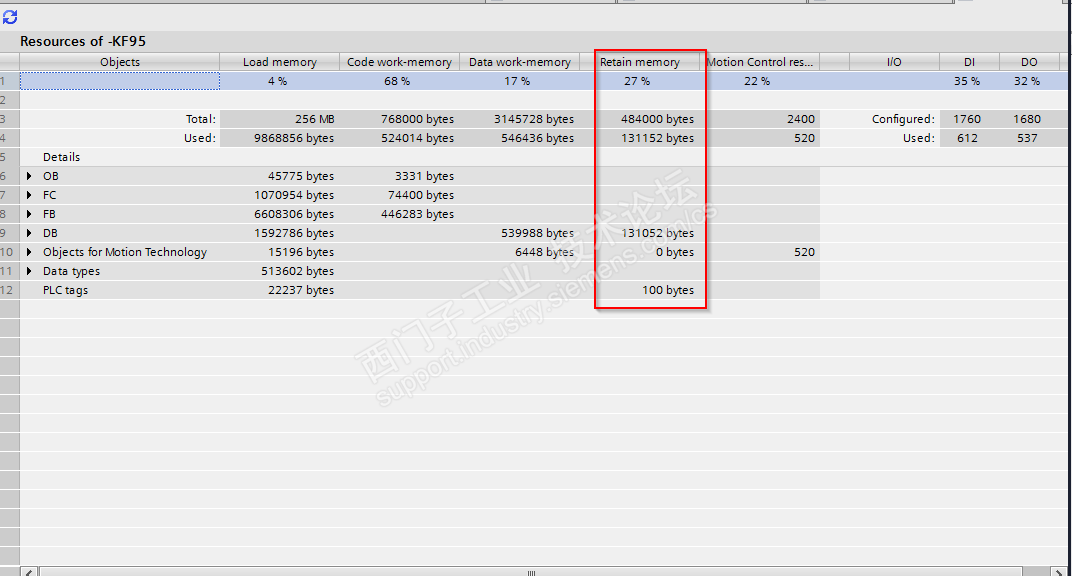1072x576 pixels.
Task: Select the Details row label
Action: (x=62, y=157)
